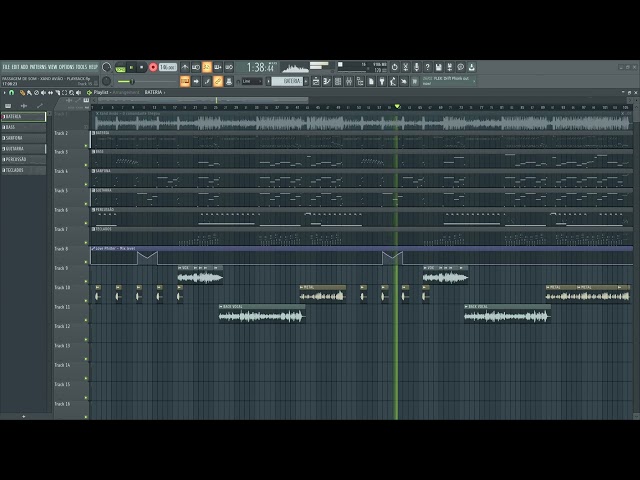Expand the BATERIA arrow in playlist title
This screenshot has height=480, width=640.
coord(164,93)
